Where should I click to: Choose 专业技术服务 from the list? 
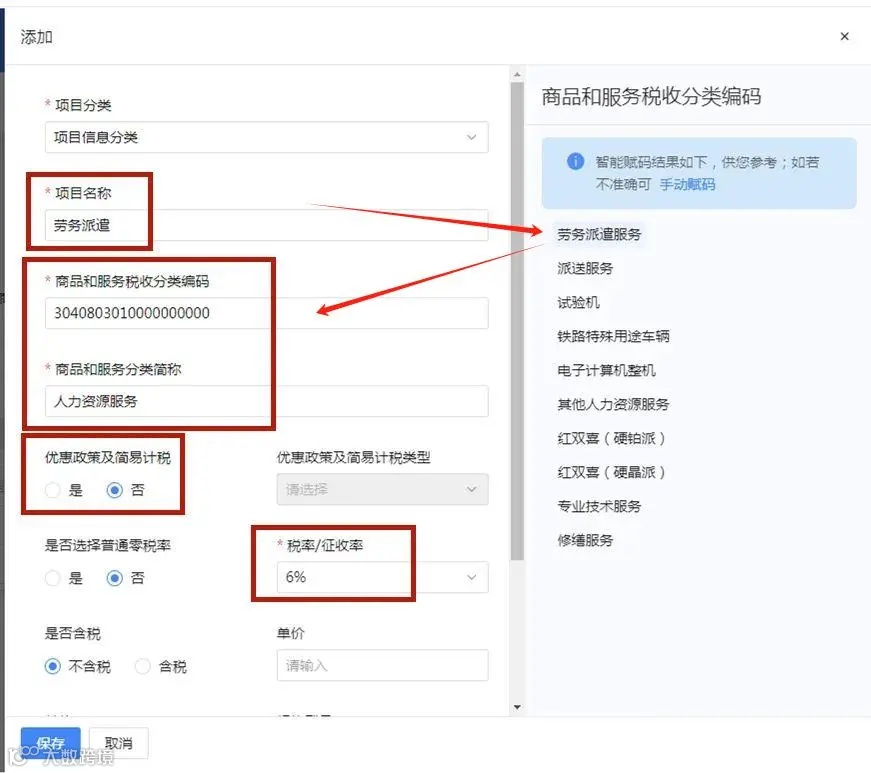point(599,506)
